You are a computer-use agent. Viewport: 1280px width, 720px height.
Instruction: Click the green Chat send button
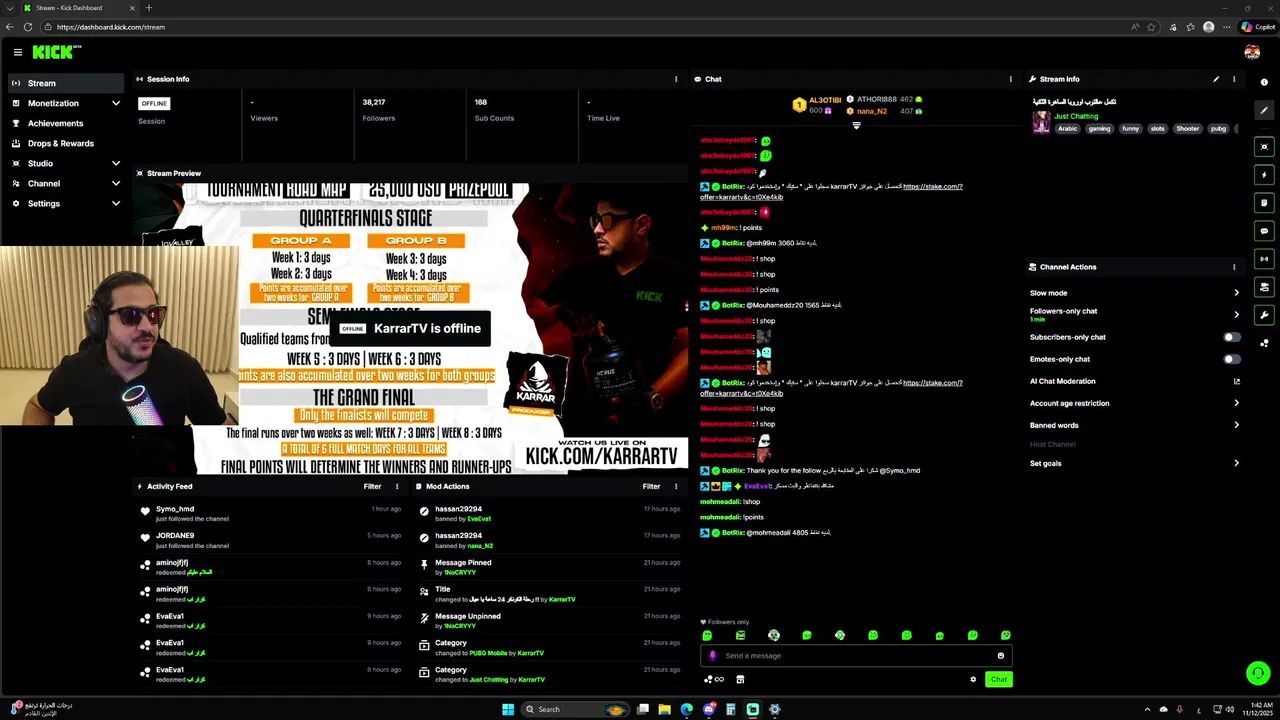pyautogui.click(x=998, y=680)
